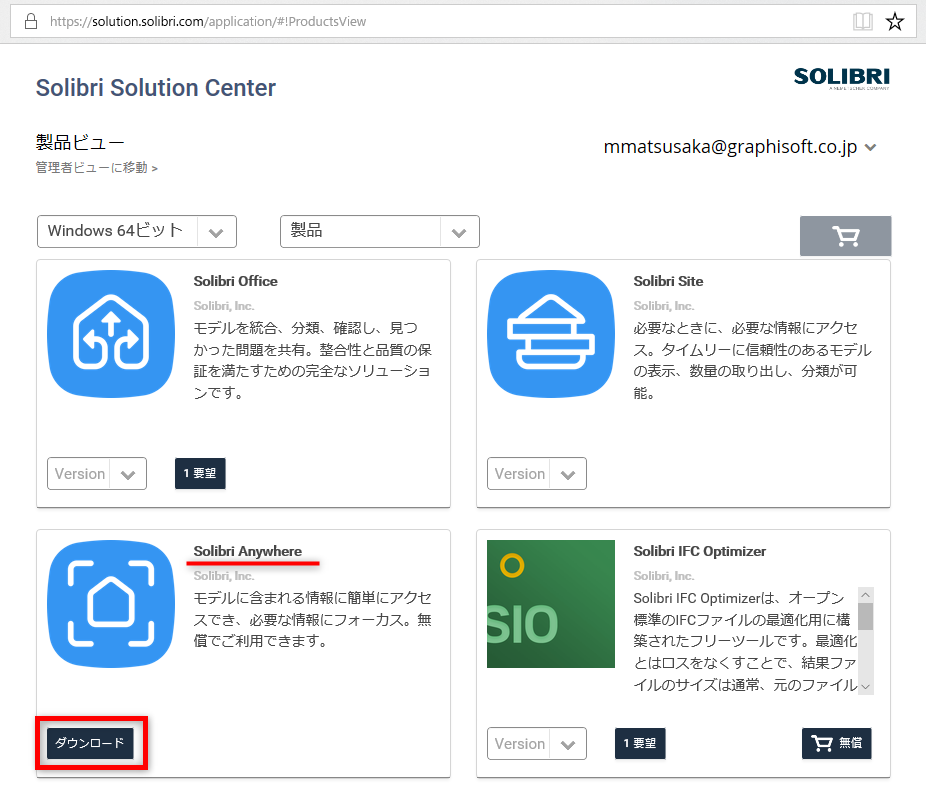
Task: Click the Solibri IFC Optimizer thumbnail
Action: coord(551,604)
